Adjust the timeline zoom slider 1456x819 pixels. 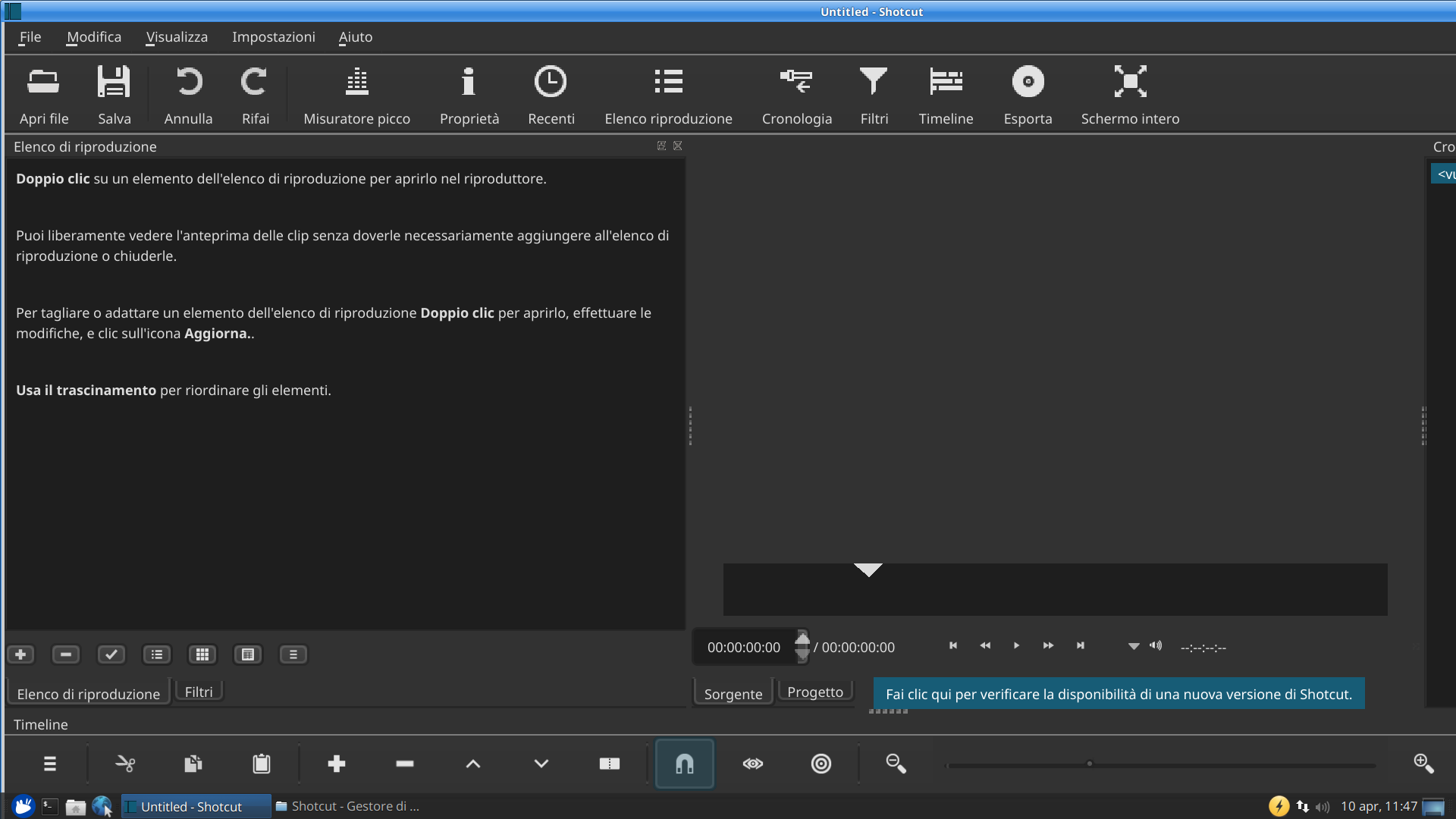click(1160, 764)
